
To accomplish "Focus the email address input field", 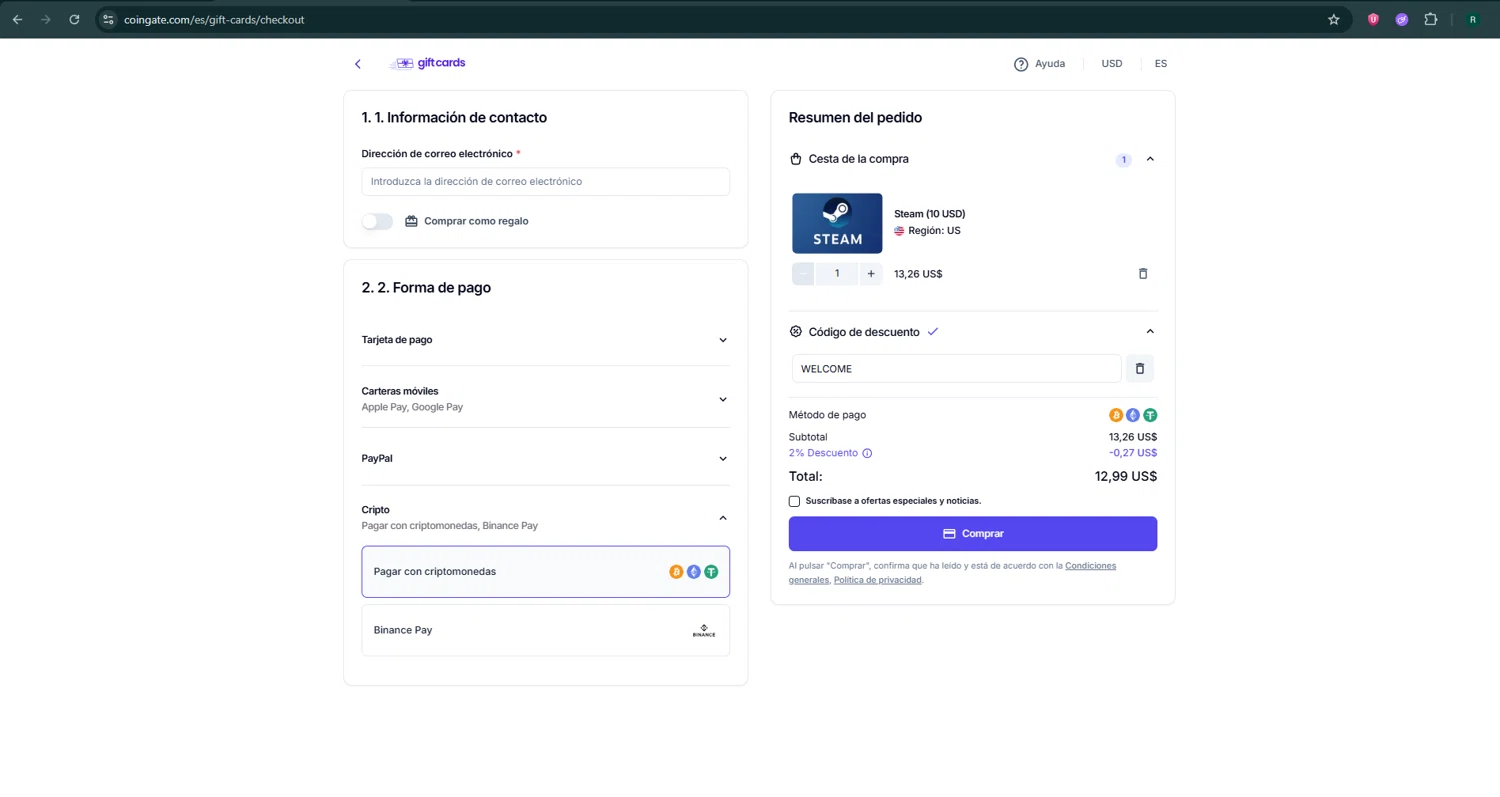I will point(546,181).
